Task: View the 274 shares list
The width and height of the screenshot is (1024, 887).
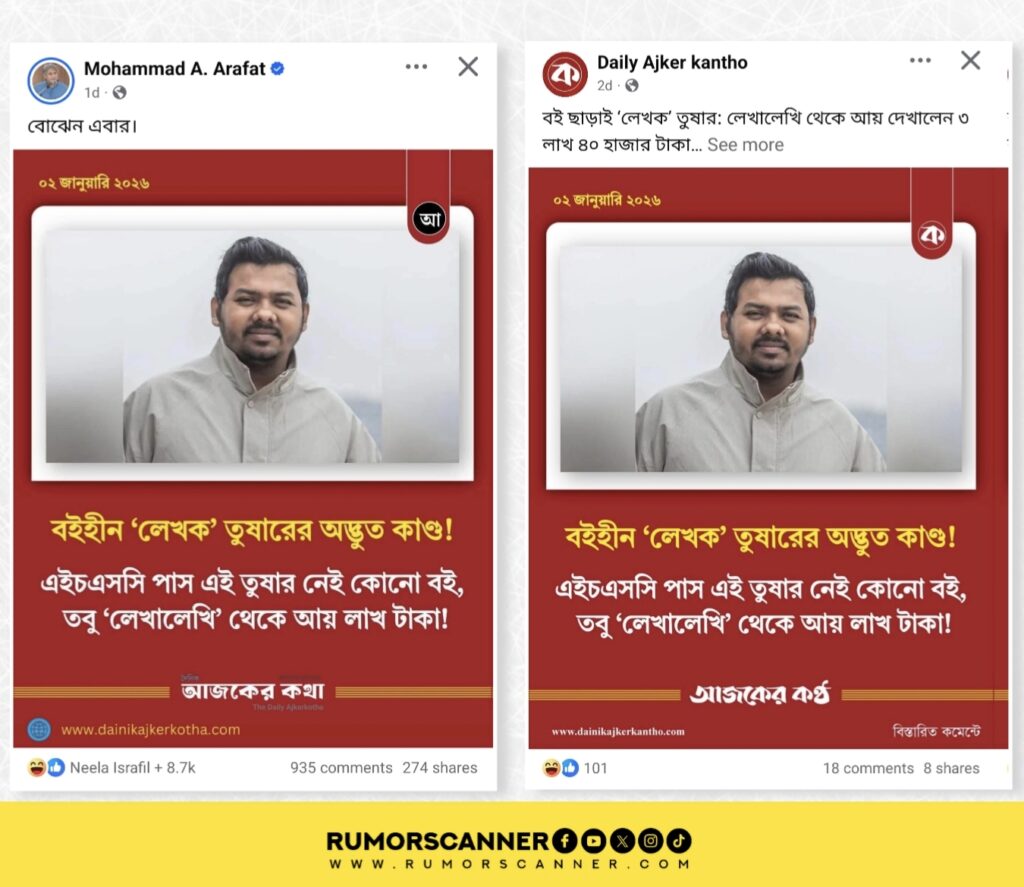Action: click(x=440, y=767)
